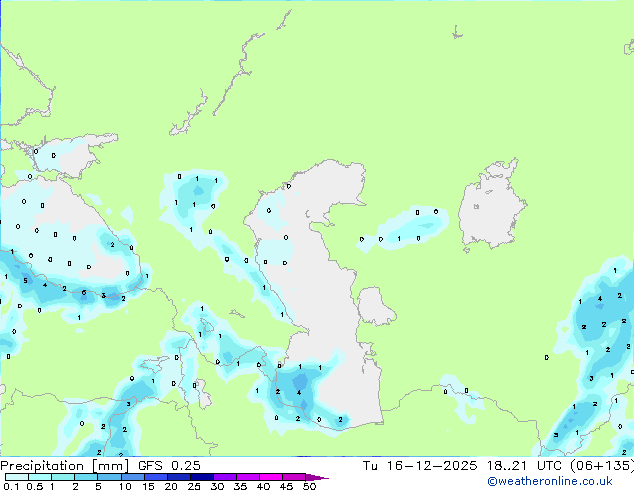Click the map value "5" on the map

pos(25,280)
